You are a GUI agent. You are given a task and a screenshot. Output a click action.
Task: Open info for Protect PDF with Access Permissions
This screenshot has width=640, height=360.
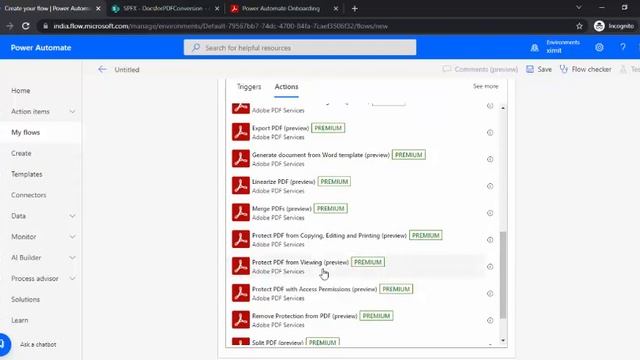coord(490,293)
